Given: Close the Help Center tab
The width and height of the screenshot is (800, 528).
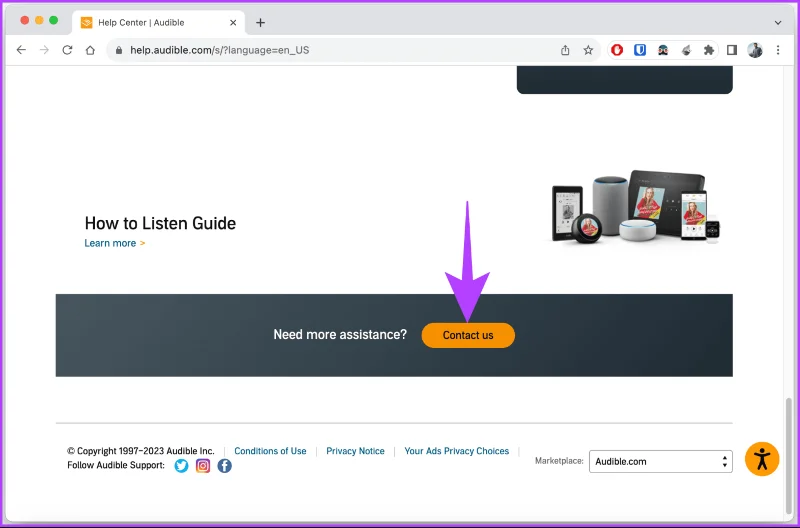Looking at the screenshot, I should [x=233, y=22].
